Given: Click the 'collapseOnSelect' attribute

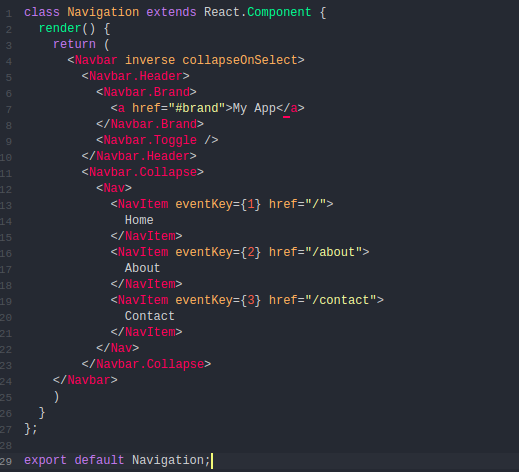Looking at the screenshot, I should point(240,60).
